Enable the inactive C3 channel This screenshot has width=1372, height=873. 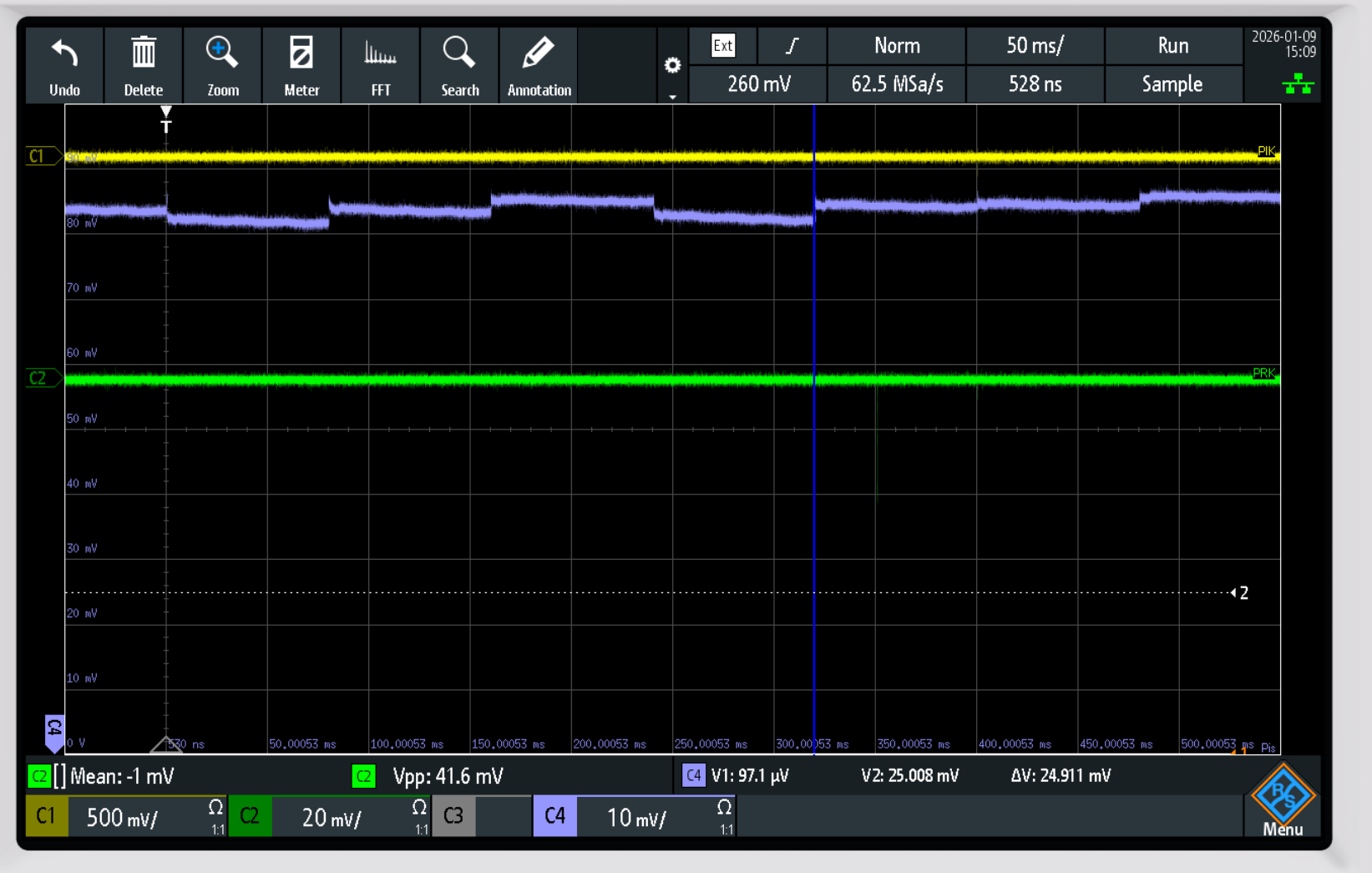click(x=453, y=816)
